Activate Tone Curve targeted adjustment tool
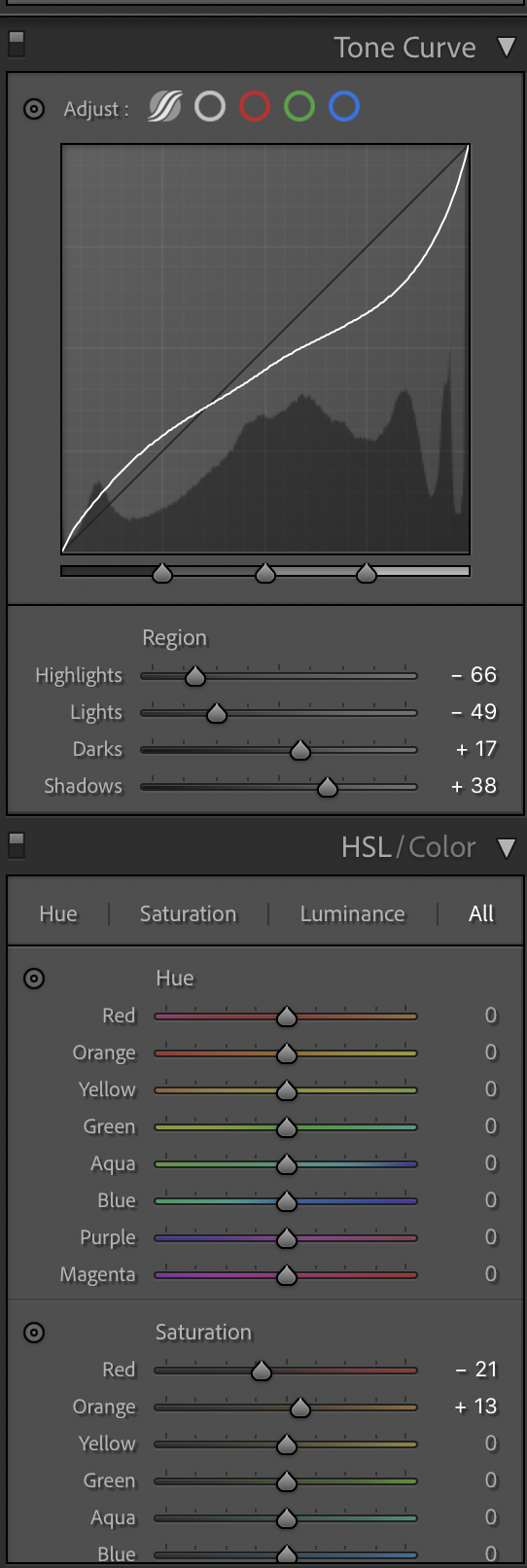Image resolution: width=527 pixels, height=1568 pixels. (x=34, y=109)
